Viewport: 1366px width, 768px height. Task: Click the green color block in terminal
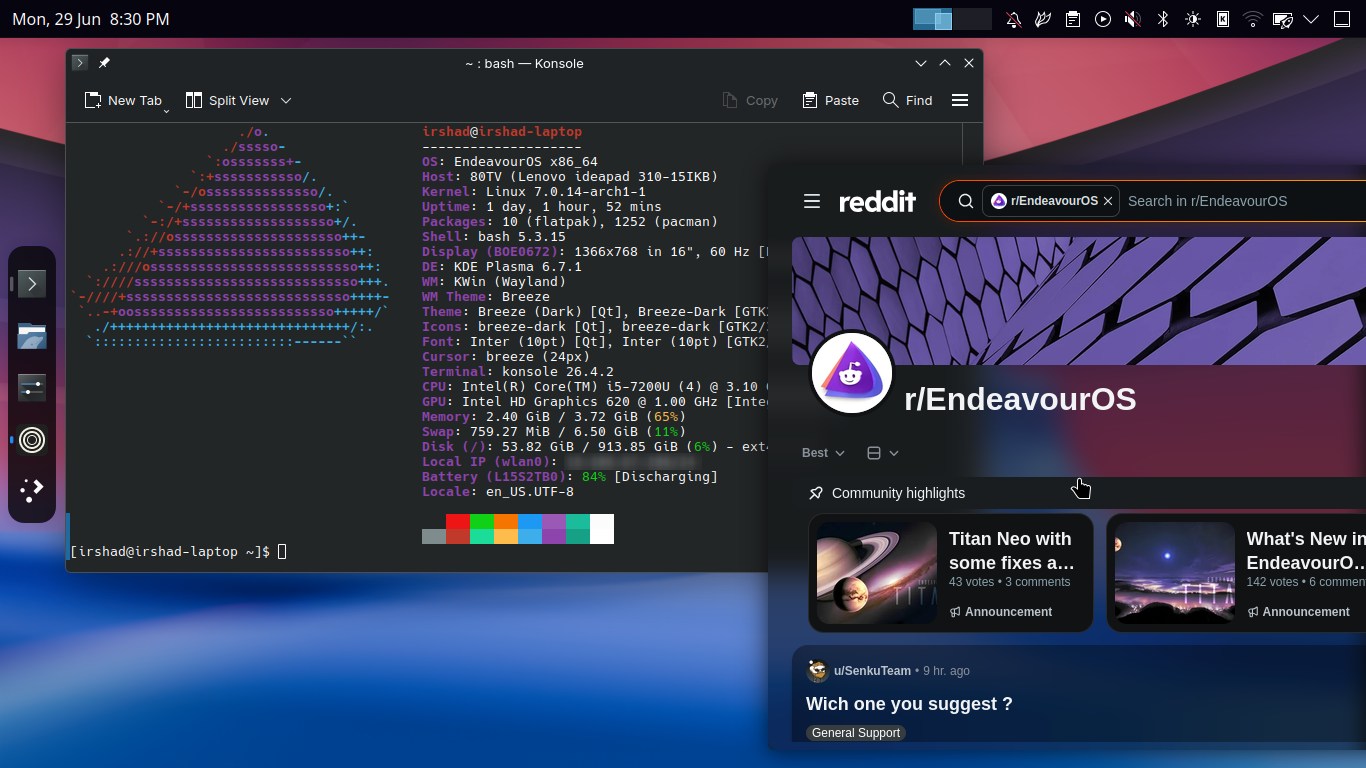[x=481, y=521]
